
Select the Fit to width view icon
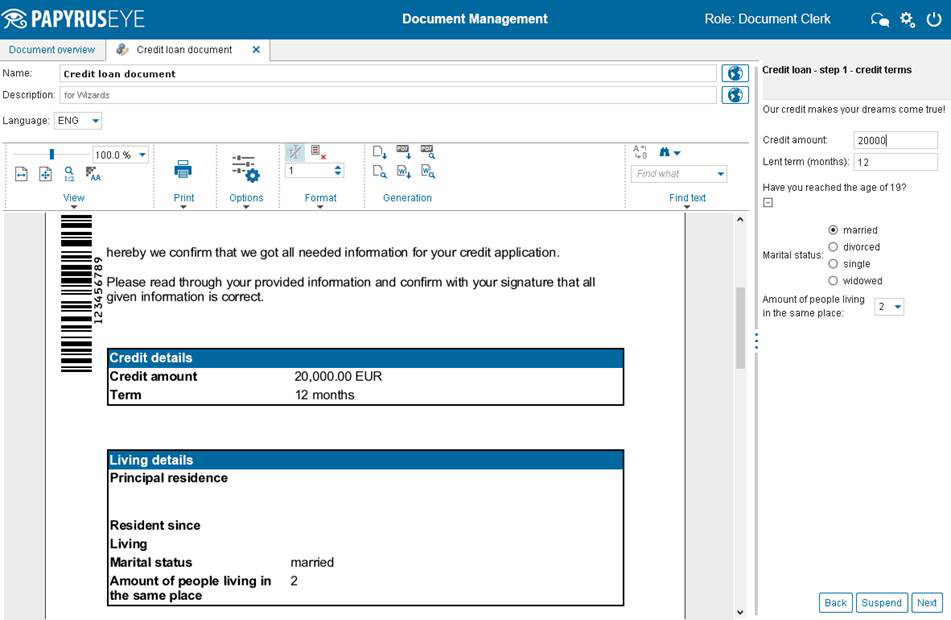tap(23, 175)
